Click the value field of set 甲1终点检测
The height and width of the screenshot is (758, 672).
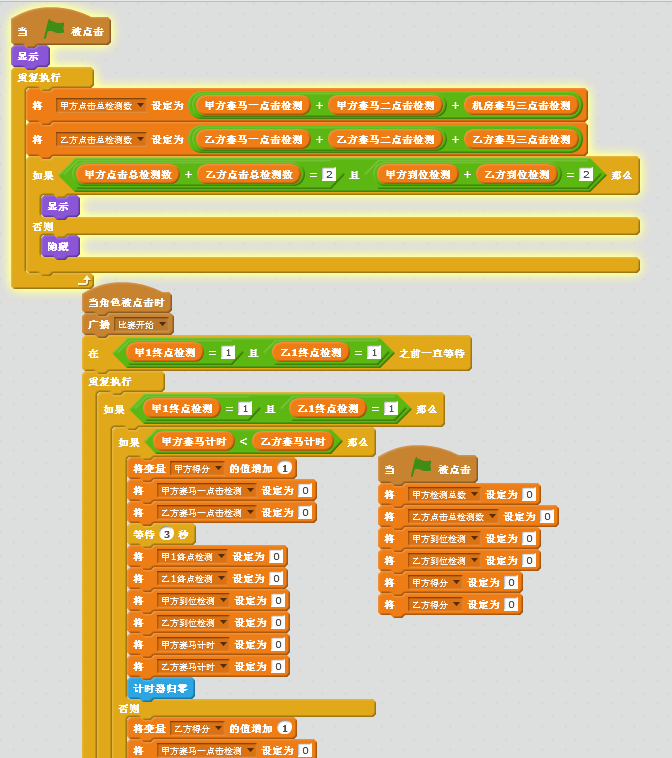pos(276,556)
